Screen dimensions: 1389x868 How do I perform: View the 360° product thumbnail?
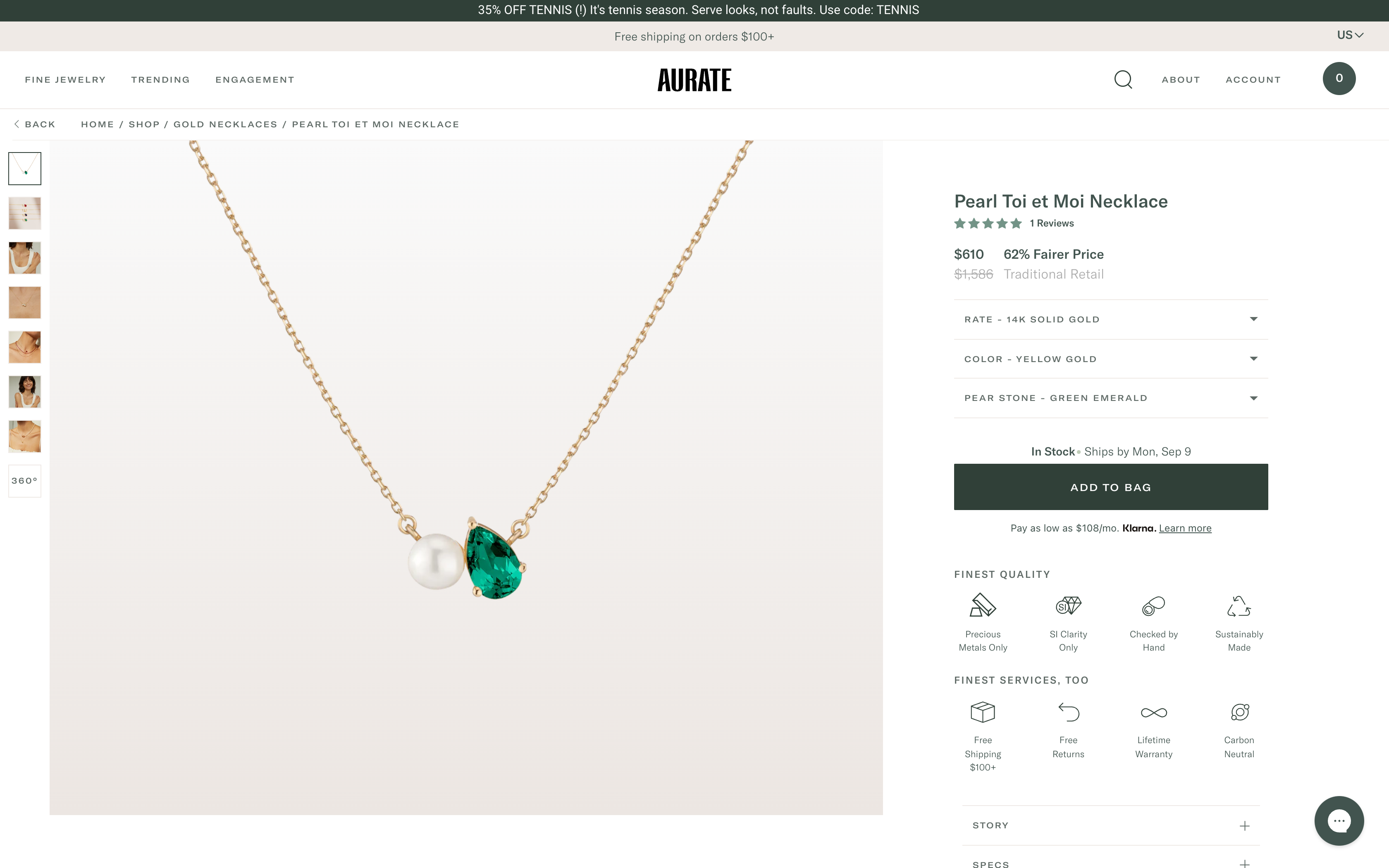pyautogui.click(x=25, y=480)
